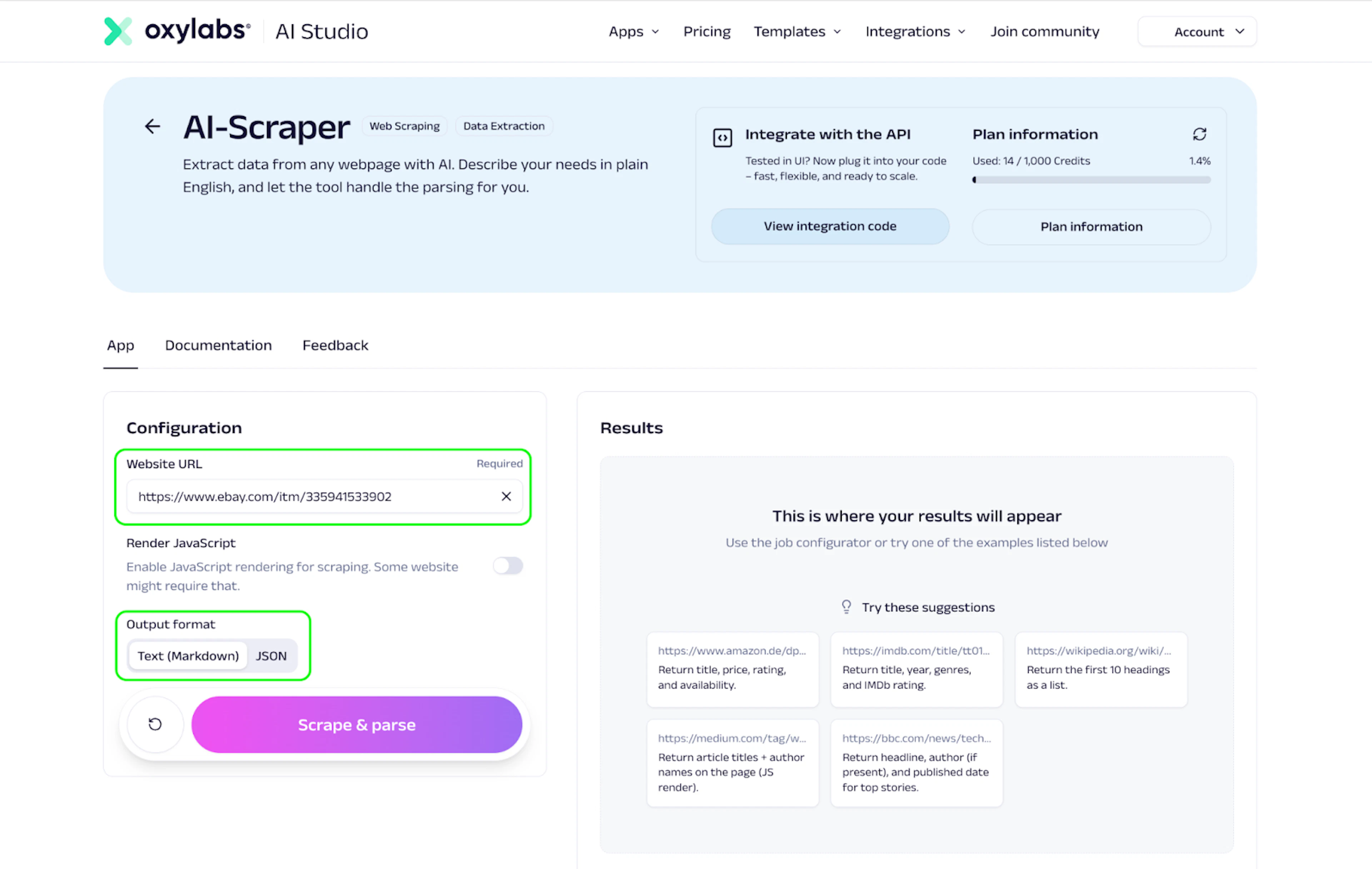Click the Configuration heading
This screenshot has height=869, width=1372.
(x=184, y=428)
